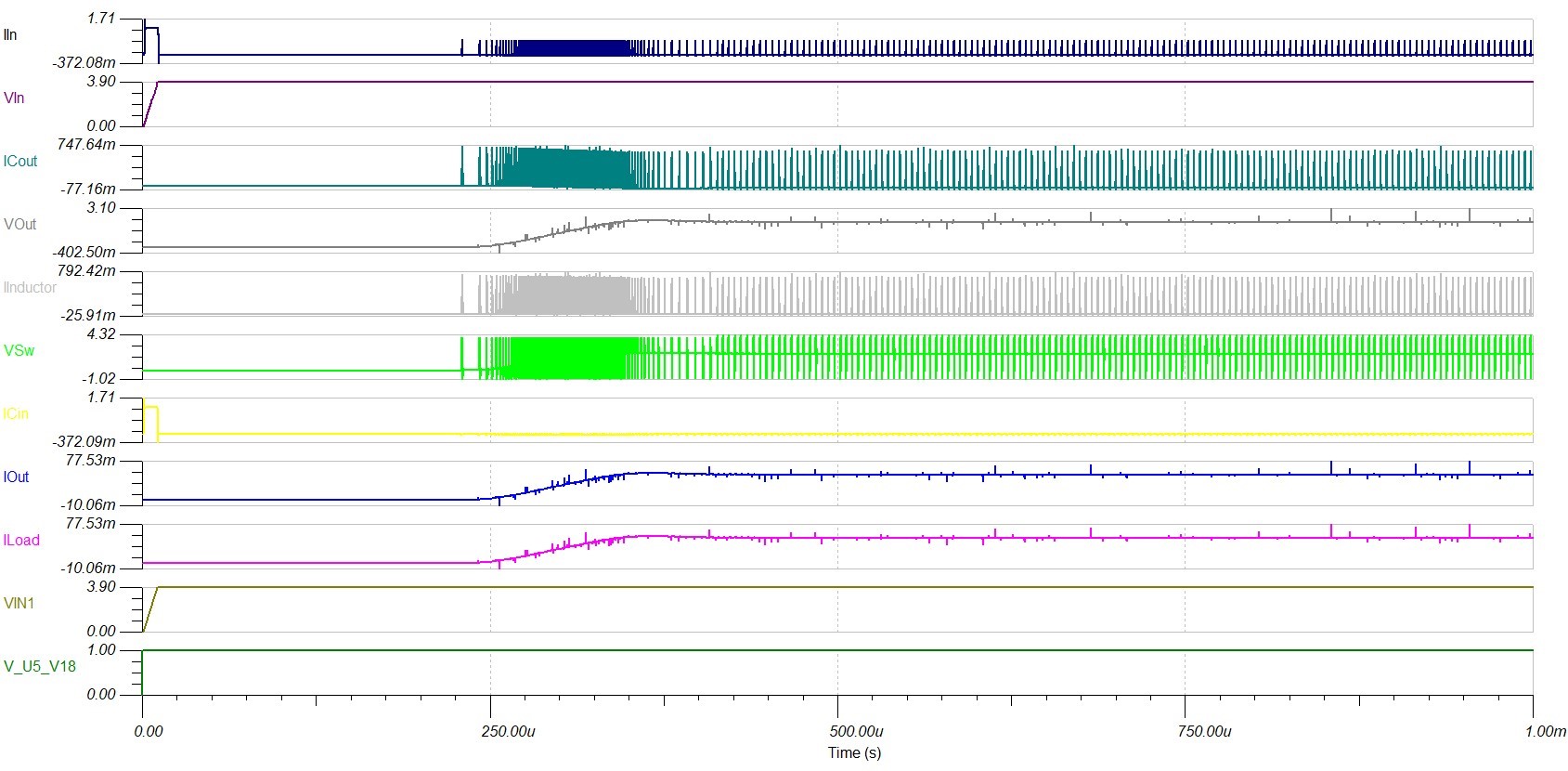Click the 1.00m time axis label
1568x771 pixels.
[x=1545, y=732]
